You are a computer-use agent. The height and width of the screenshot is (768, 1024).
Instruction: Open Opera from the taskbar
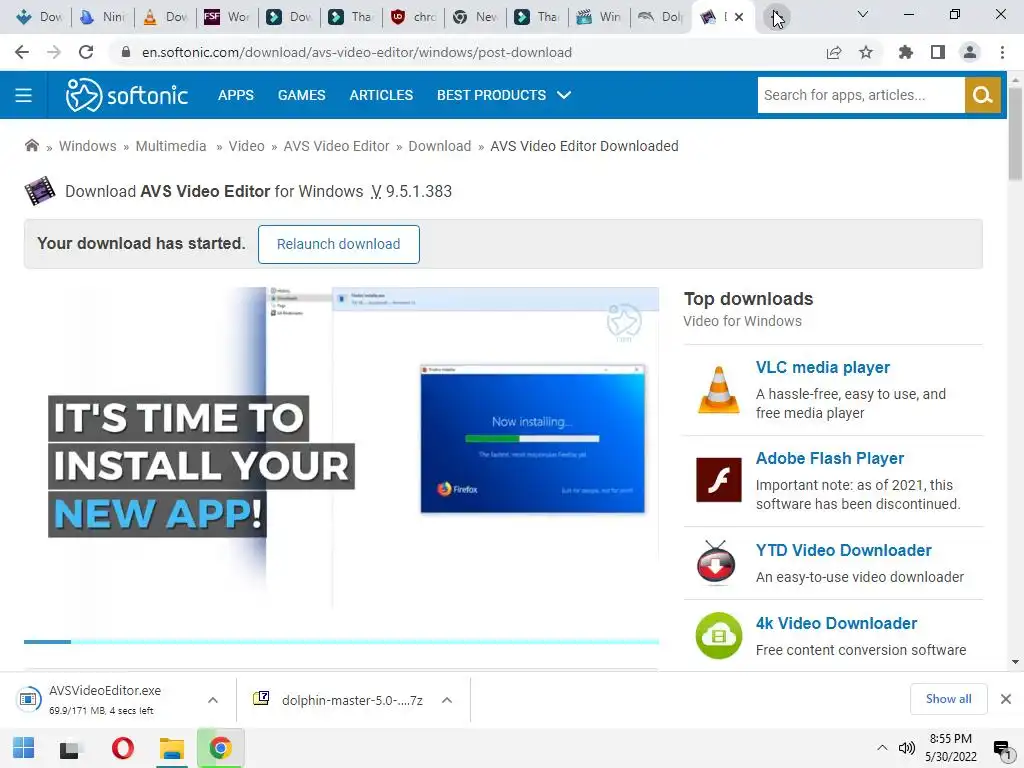pos(123,748)
